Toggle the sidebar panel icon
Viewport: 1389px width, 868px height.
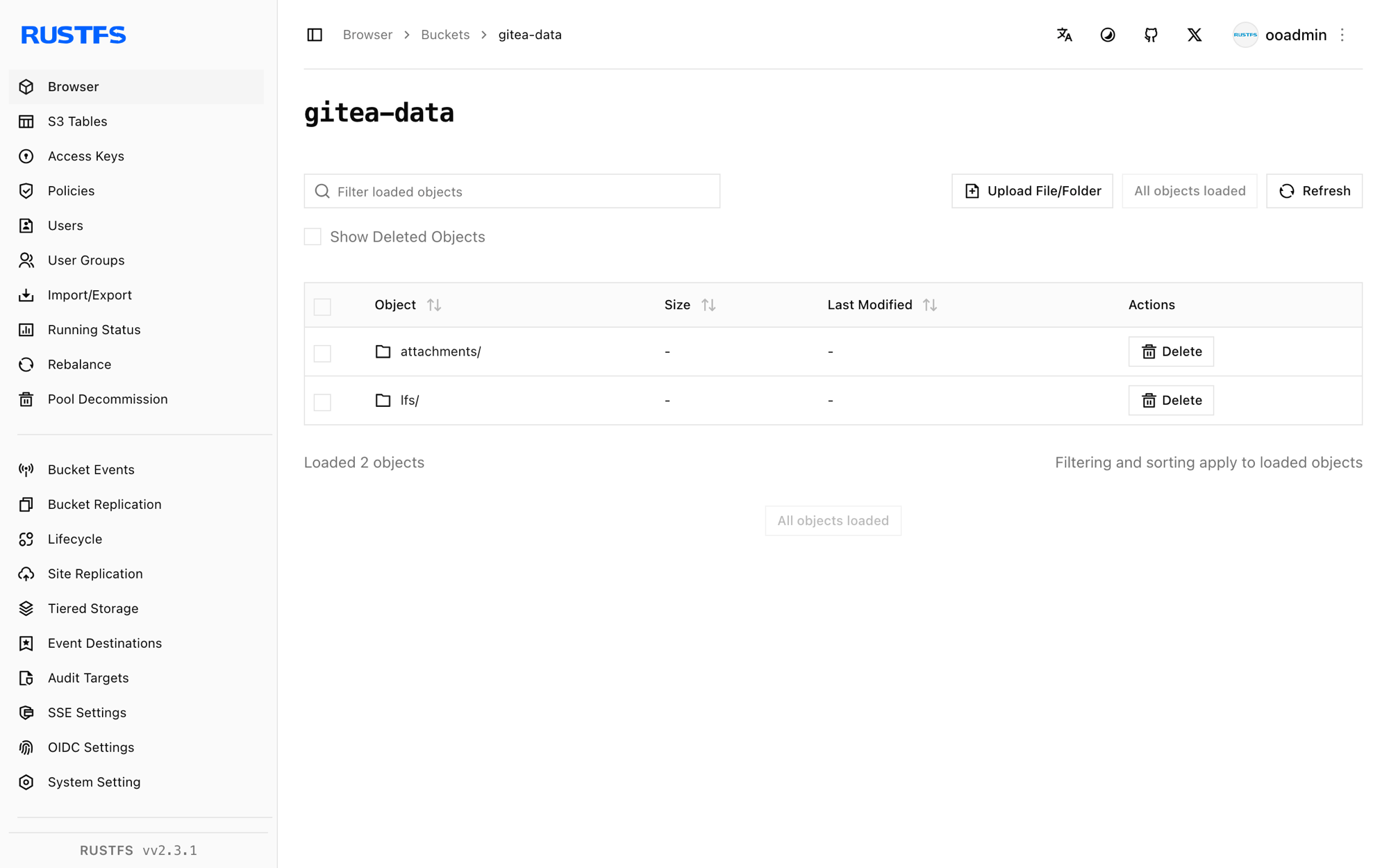pos(315,35)
